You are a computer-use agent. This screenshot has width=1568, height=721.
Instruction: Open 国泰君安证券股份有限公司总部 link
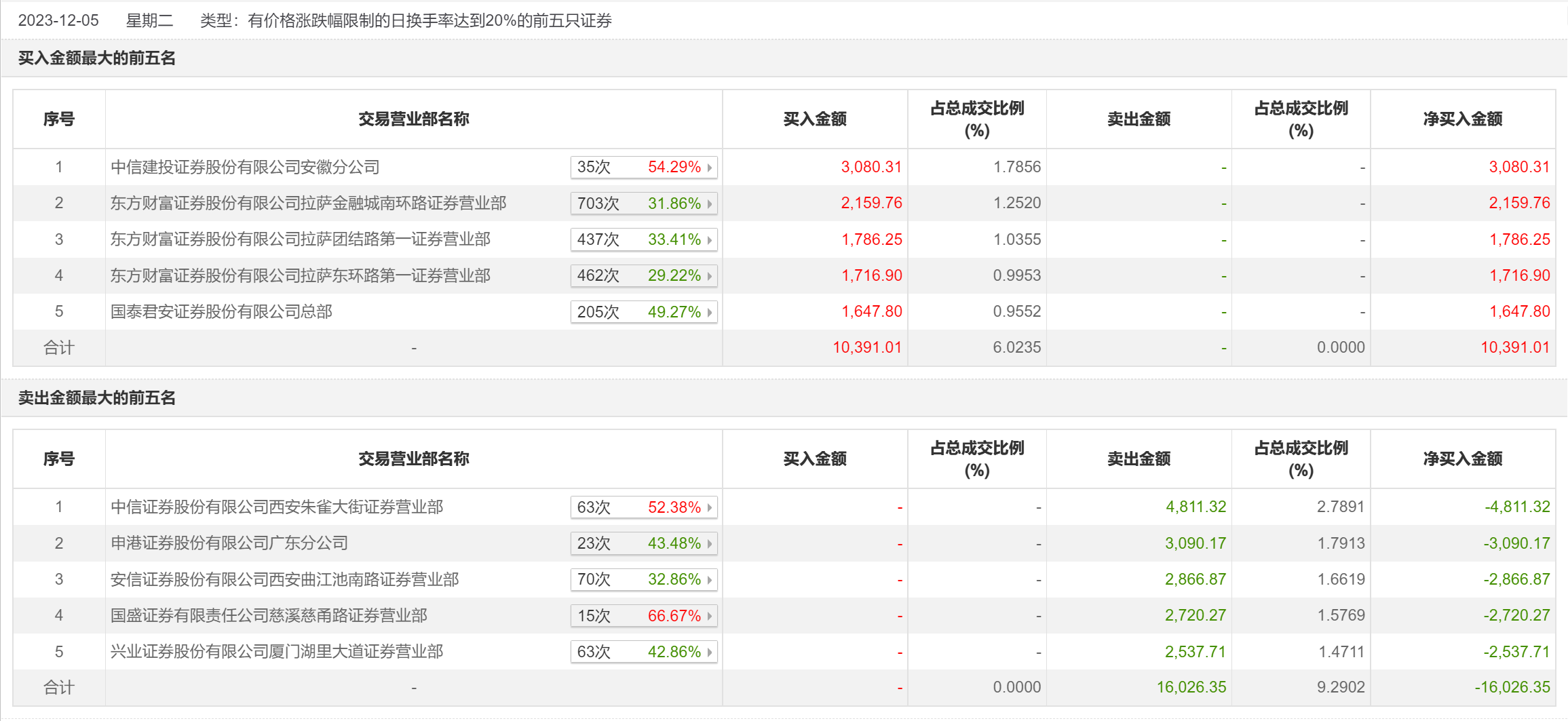[221, 311]
